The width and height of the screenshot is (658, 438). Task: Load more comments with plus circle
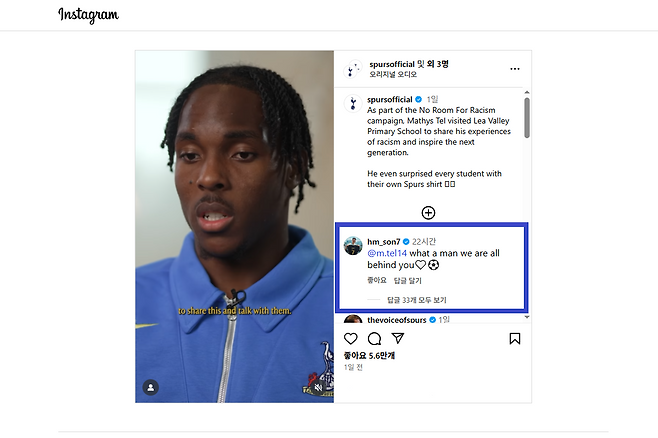pos(428,213)
